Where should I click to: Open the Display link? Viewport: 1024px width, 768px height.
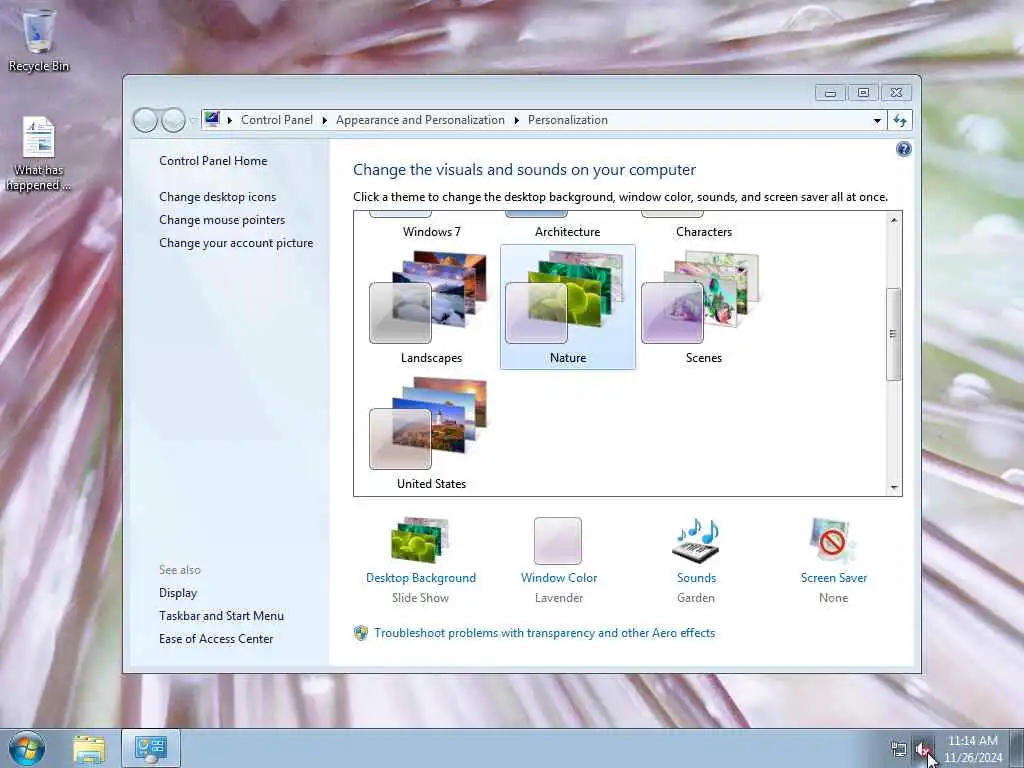(178, 593)
